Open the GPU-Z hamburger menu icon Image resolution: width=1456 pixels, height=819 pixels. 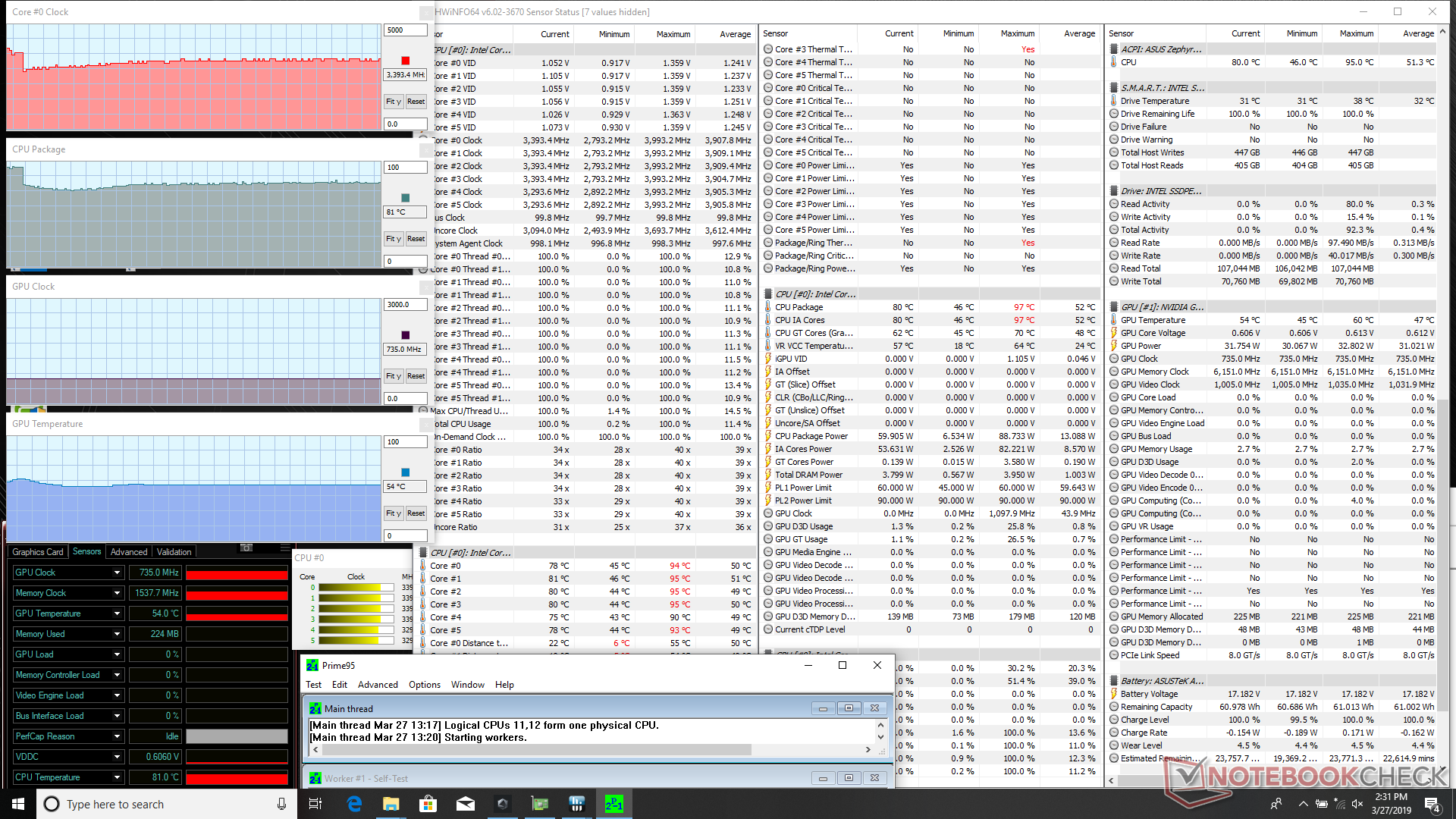click(284, 548)
